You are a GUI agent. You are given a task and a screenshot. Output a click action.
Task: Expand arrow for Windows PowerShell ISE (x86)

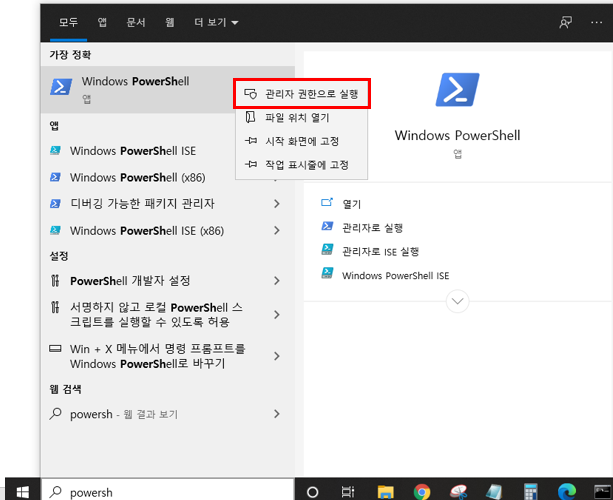[x=277, y=230]
